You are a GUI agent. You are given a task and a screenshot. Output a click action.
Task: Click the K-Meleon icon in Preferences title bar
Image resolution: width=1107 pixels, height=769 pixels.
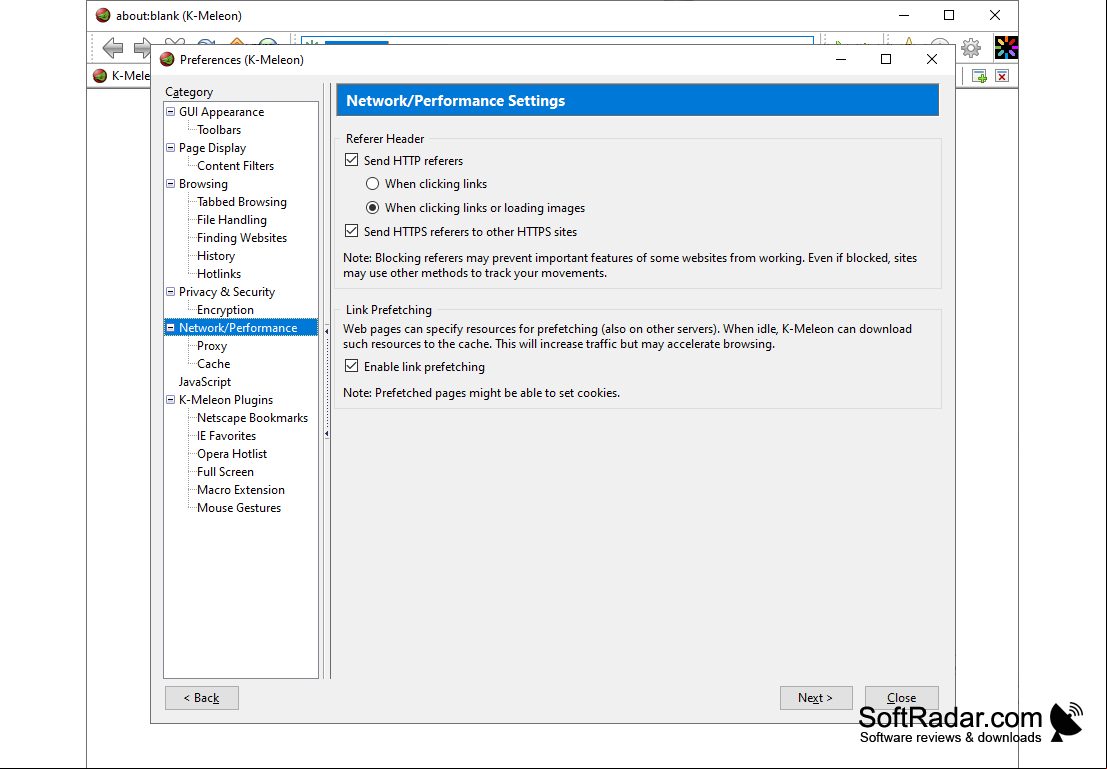(x=167, y=59)
